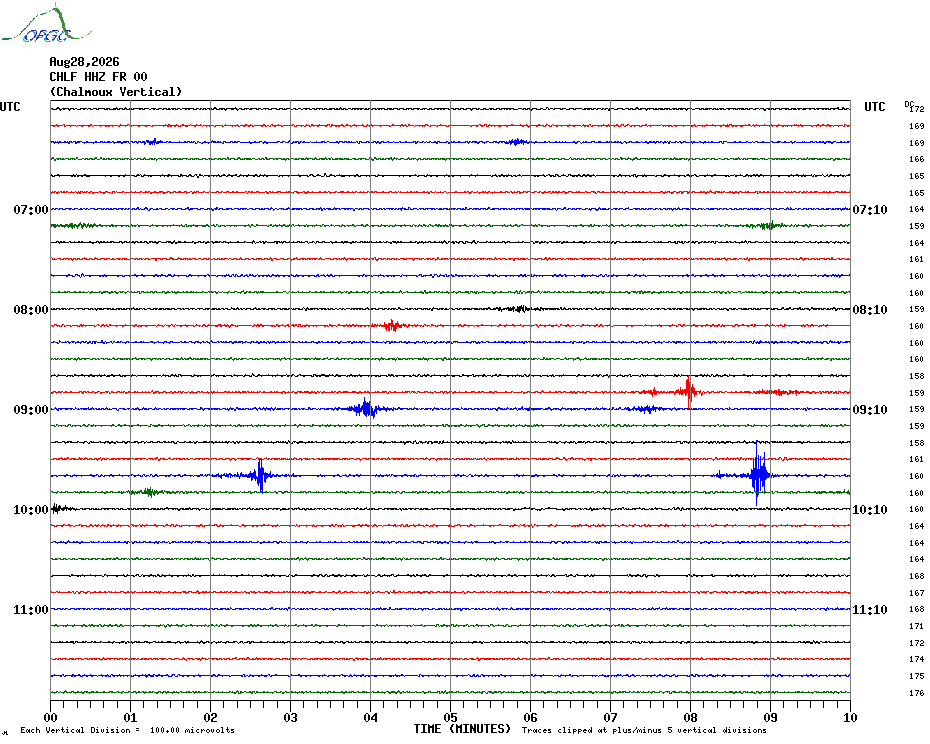Click the UTC label left of the plot
930x744 pixels.
pyautogui.click(x=10, y=107)
